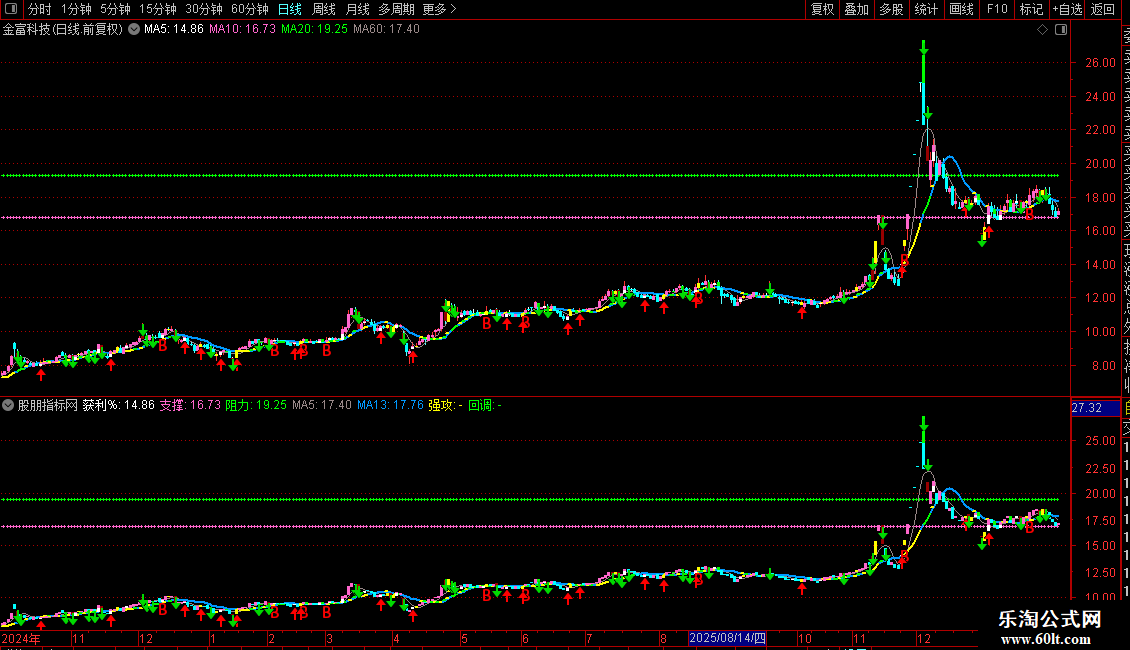Image resolution: width=1130 pixels, height=650 pixels.
Task: Click the 27.32 price box
Action: click(1095, 408)
